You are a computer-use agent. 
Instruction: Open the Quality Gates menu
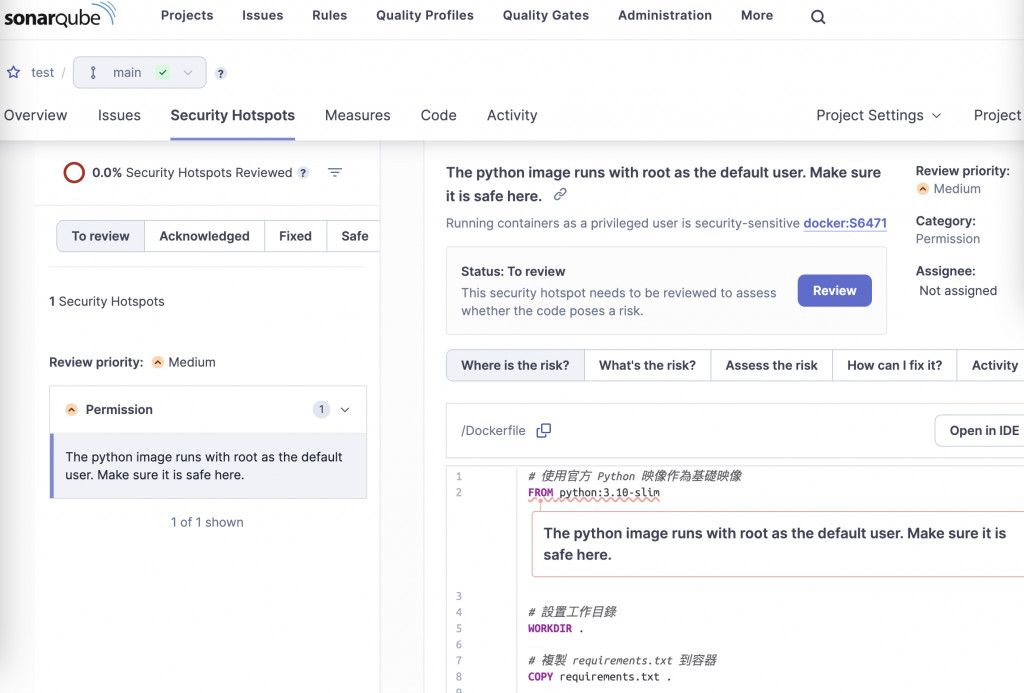click(x=545, y=16)
